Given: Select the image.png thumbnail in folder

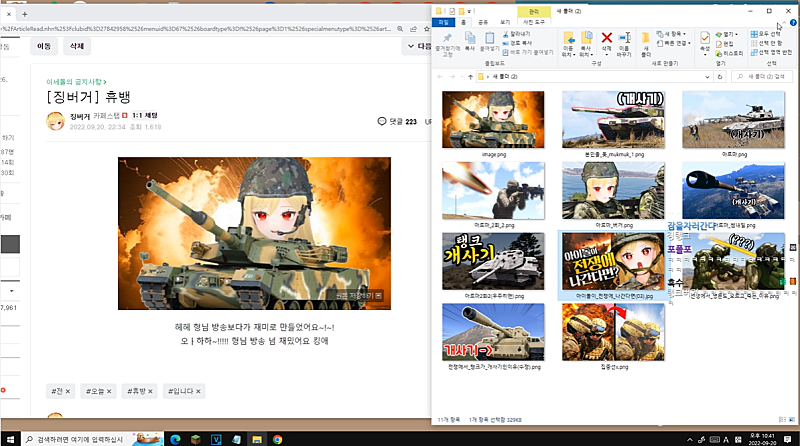Looking at the screenshot, I should pos(492,120).
